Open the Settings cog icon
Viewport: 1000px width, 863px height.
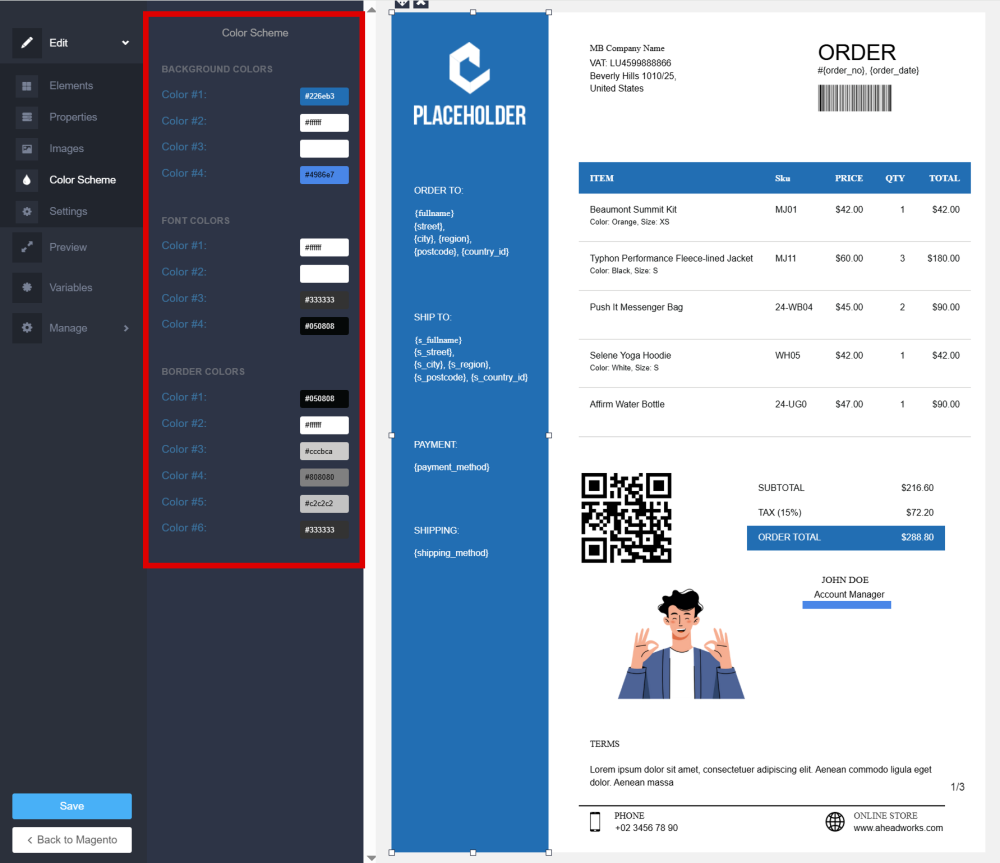pyautogui.click(x=27, y=211)
